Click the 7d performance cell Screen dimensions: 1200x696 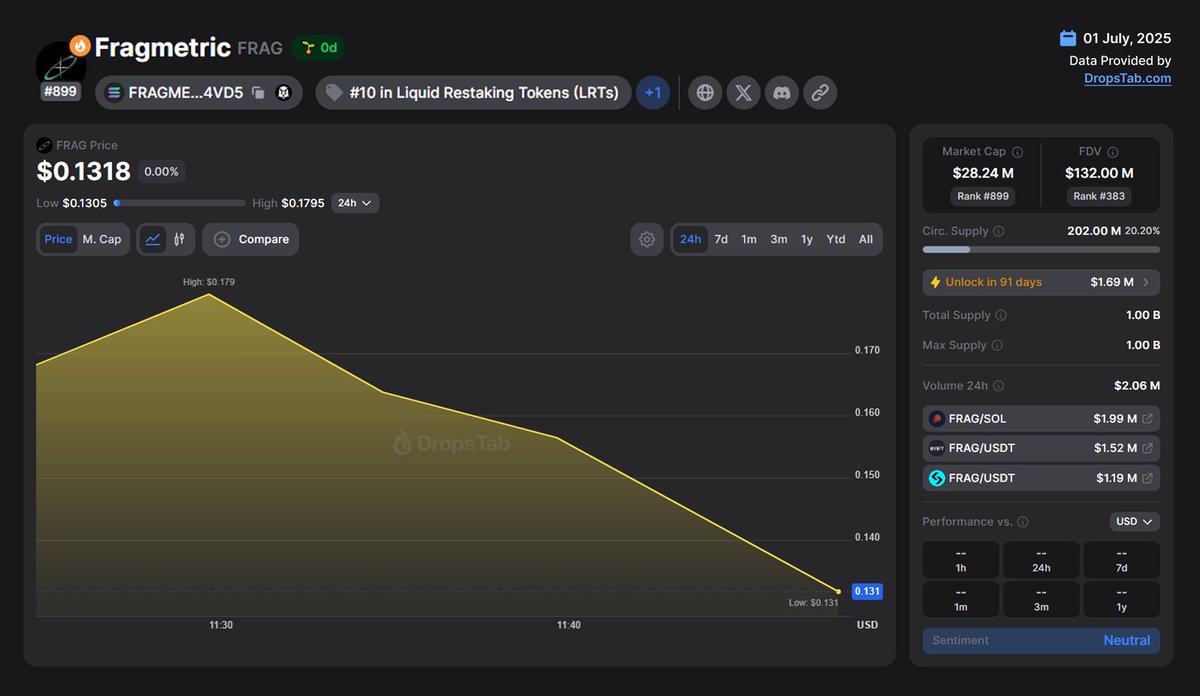click(1122, 560)
